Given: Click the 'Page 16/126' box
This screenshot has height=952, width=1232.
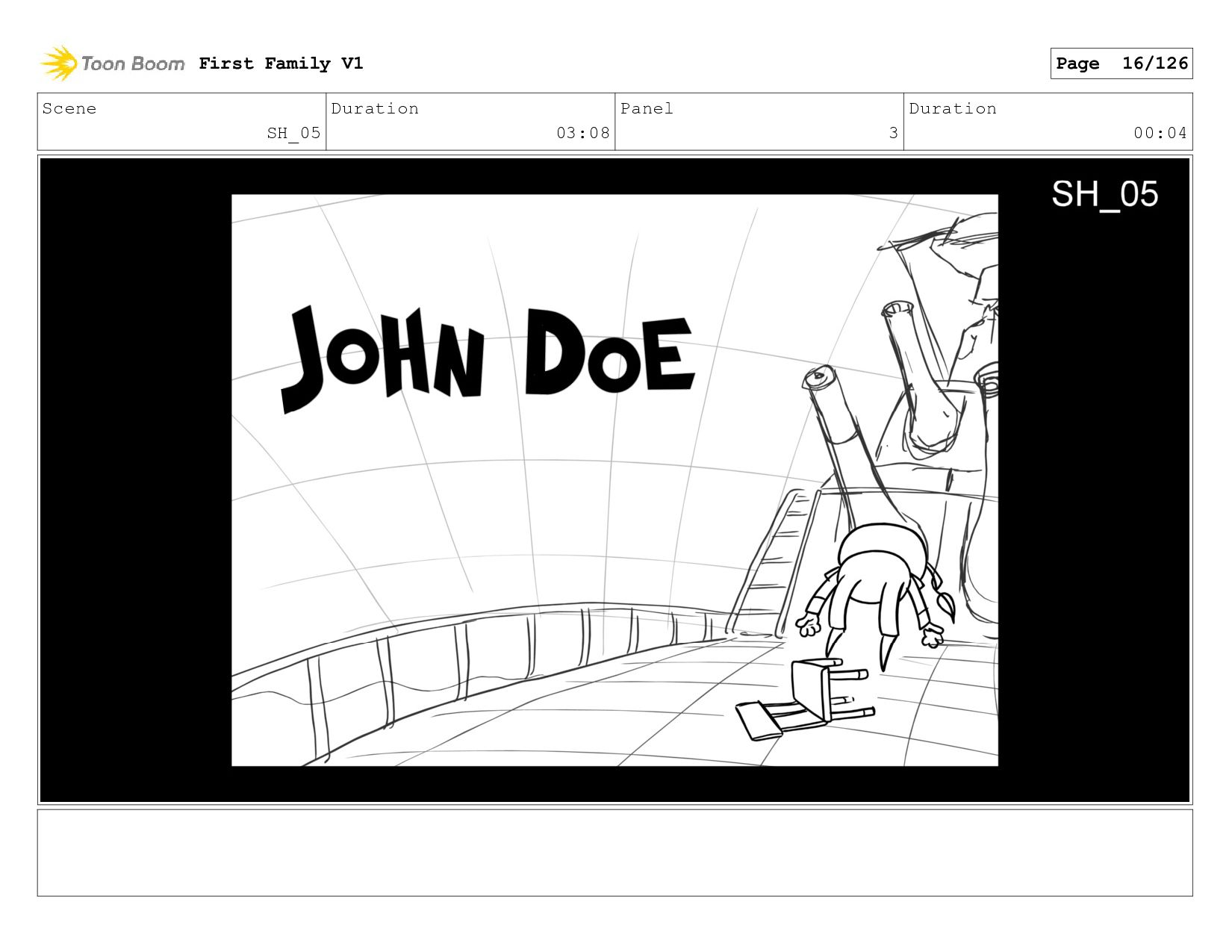Looking at the screenshot, I should click(1121, 63).
